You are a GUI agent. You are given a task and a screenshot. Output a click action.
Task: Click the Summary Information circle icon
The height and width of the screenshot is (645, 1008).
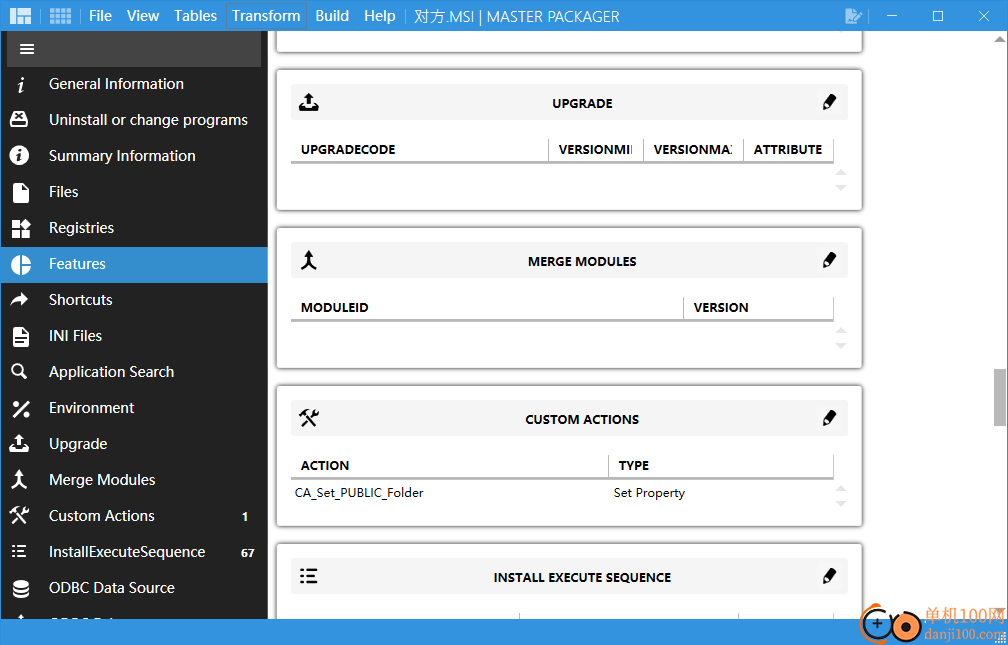click(x=19, y=156)
